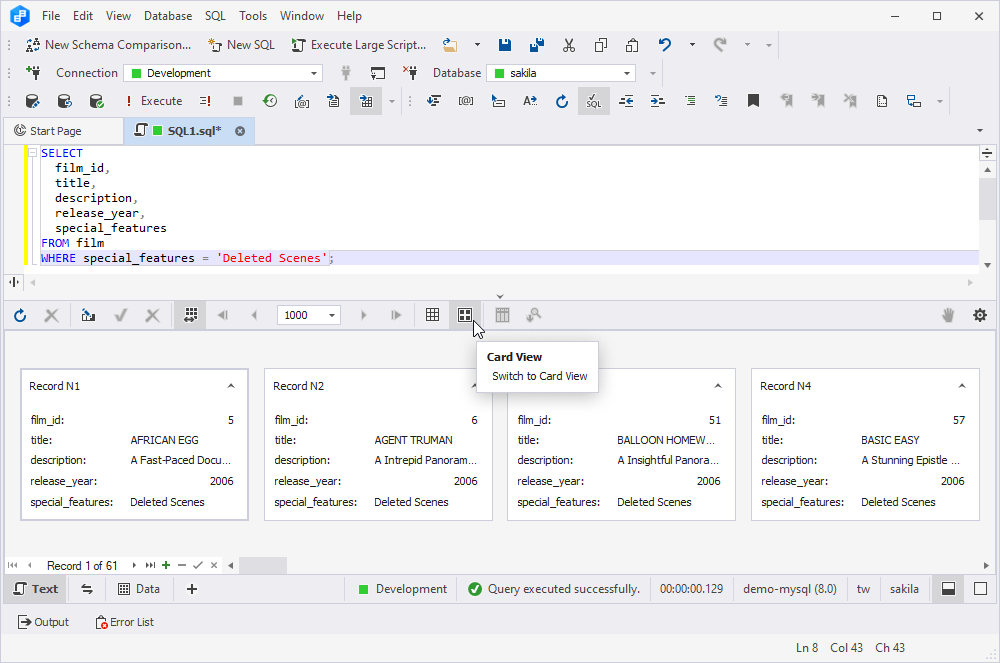This screenshot has width=1000, height=663.
Task: Add a new view with plus tab
Action: [x=191, y=589]
